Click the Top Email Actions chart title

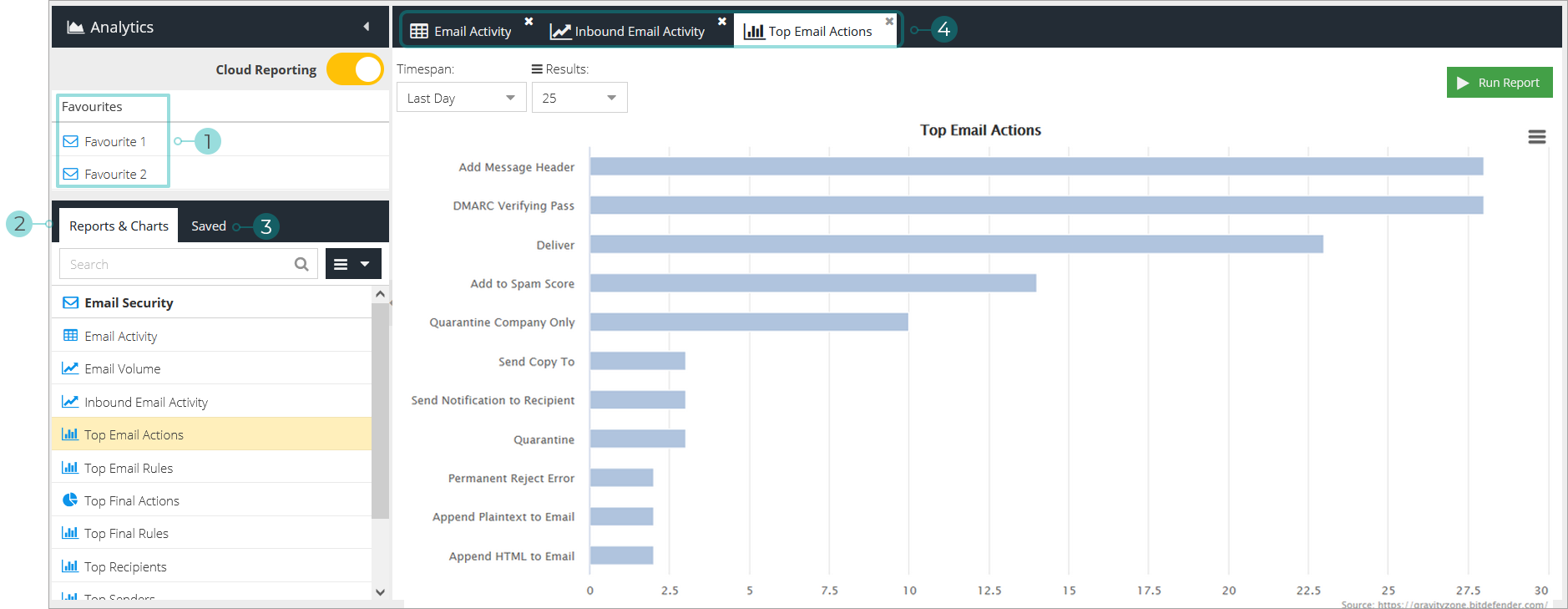(x=980, y=130)
